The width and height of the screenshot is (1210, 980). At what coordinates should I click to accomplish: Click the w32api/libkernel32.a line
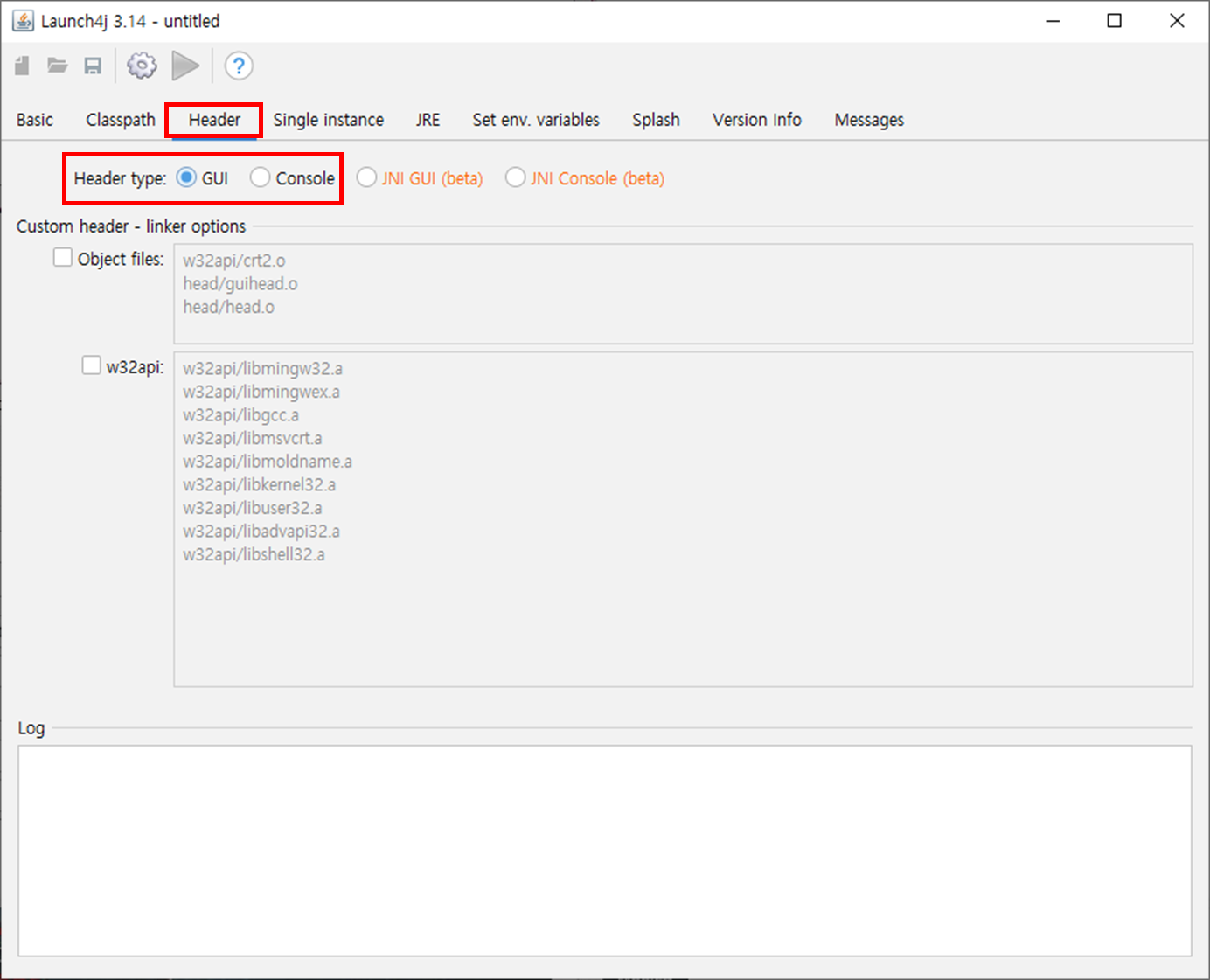pos(260,484)
